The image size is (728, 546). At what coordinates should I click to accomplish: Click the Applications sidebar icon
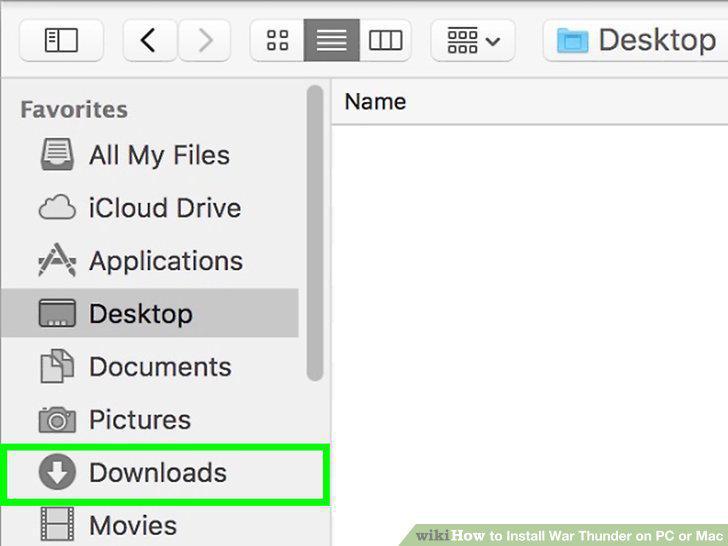tap(57, 260)
